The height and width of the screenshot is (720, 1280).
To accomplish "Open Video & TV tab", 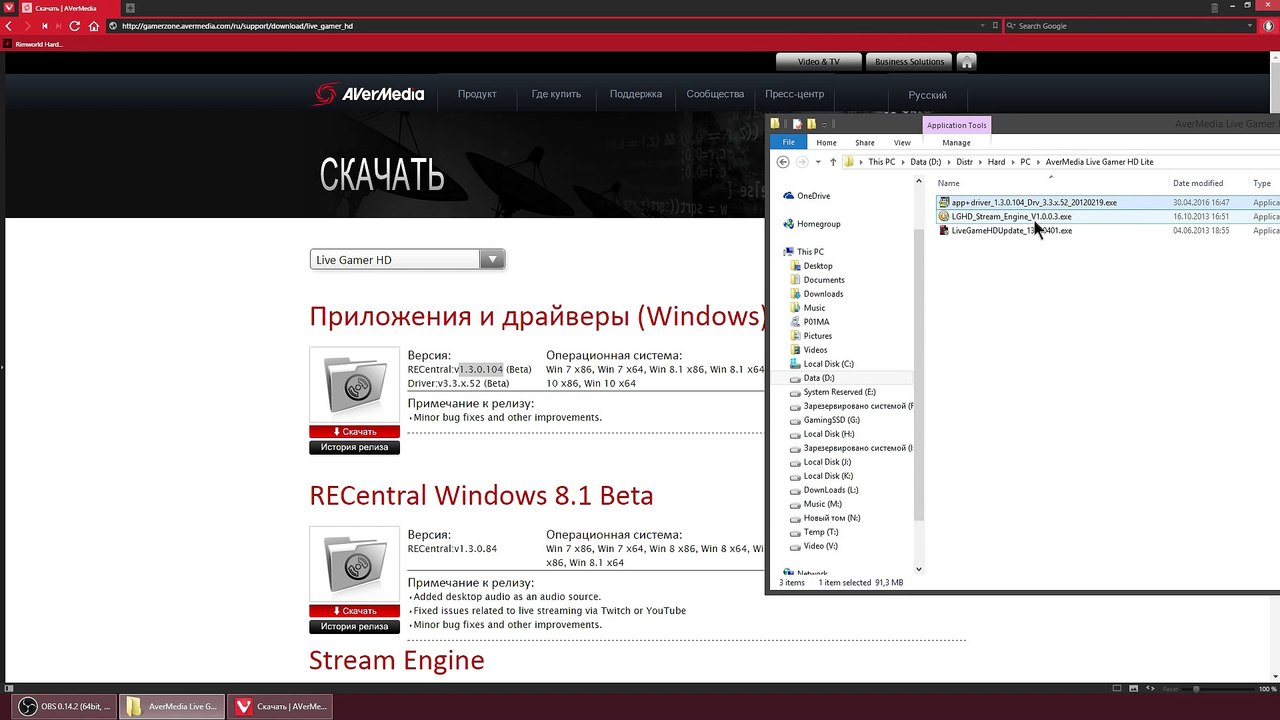I will 818,62.
